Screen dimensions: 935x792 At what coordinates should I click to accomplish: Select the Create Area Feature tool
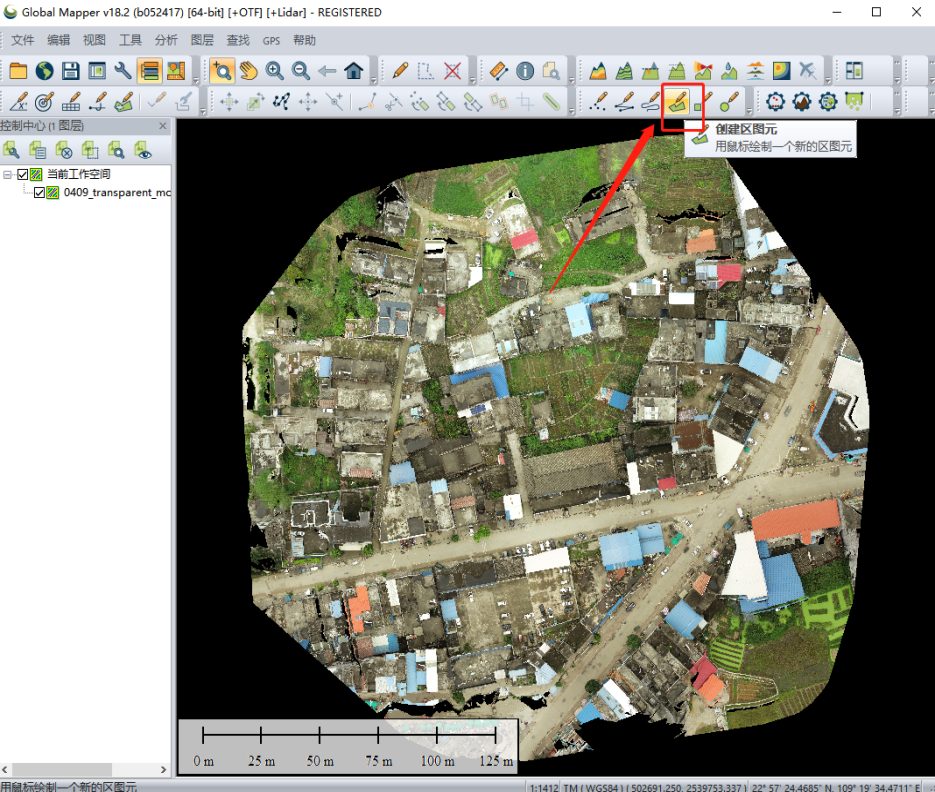[677, 102]
